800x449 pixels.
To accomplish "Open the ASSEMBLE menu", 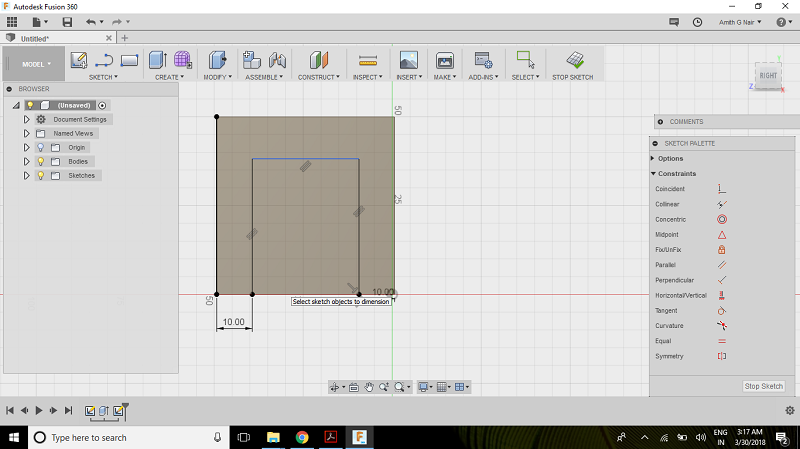I will (x=264, y=77).
